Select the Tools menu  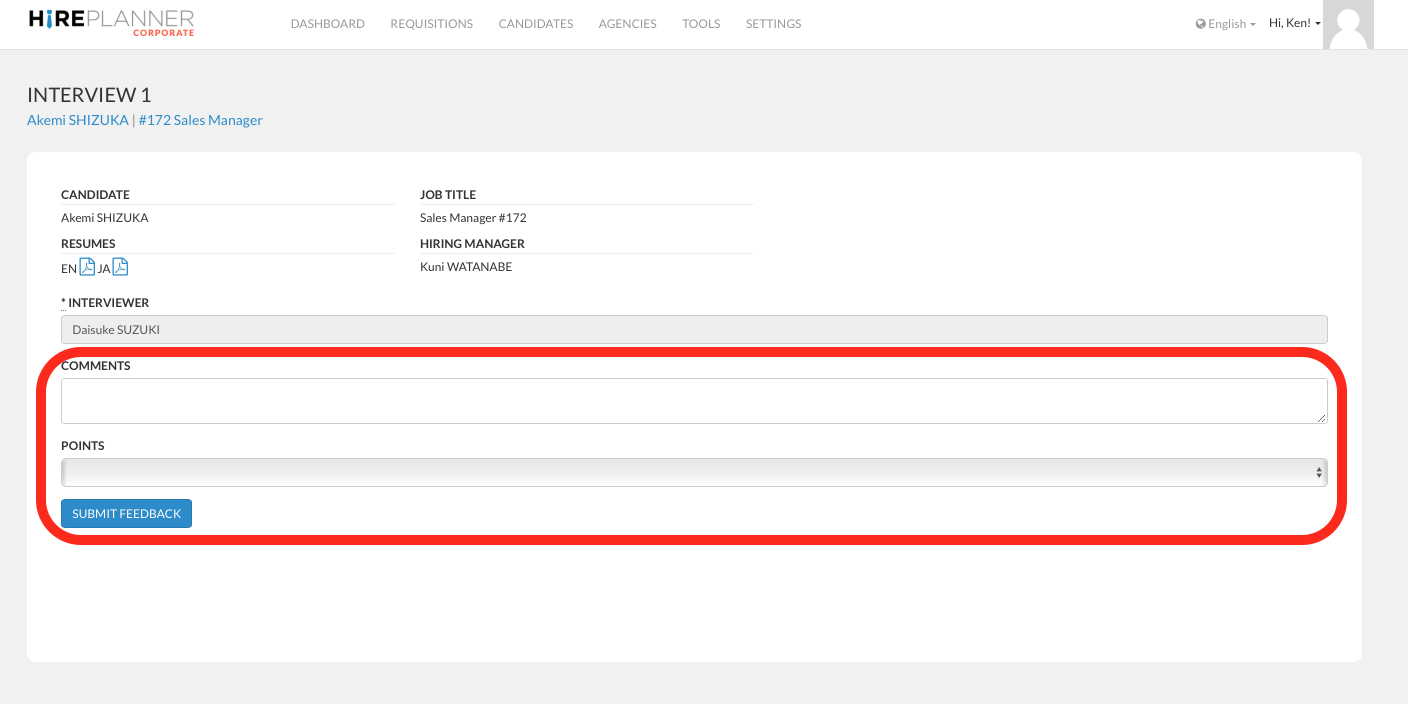pyautogui.click(x=701, y=24)
